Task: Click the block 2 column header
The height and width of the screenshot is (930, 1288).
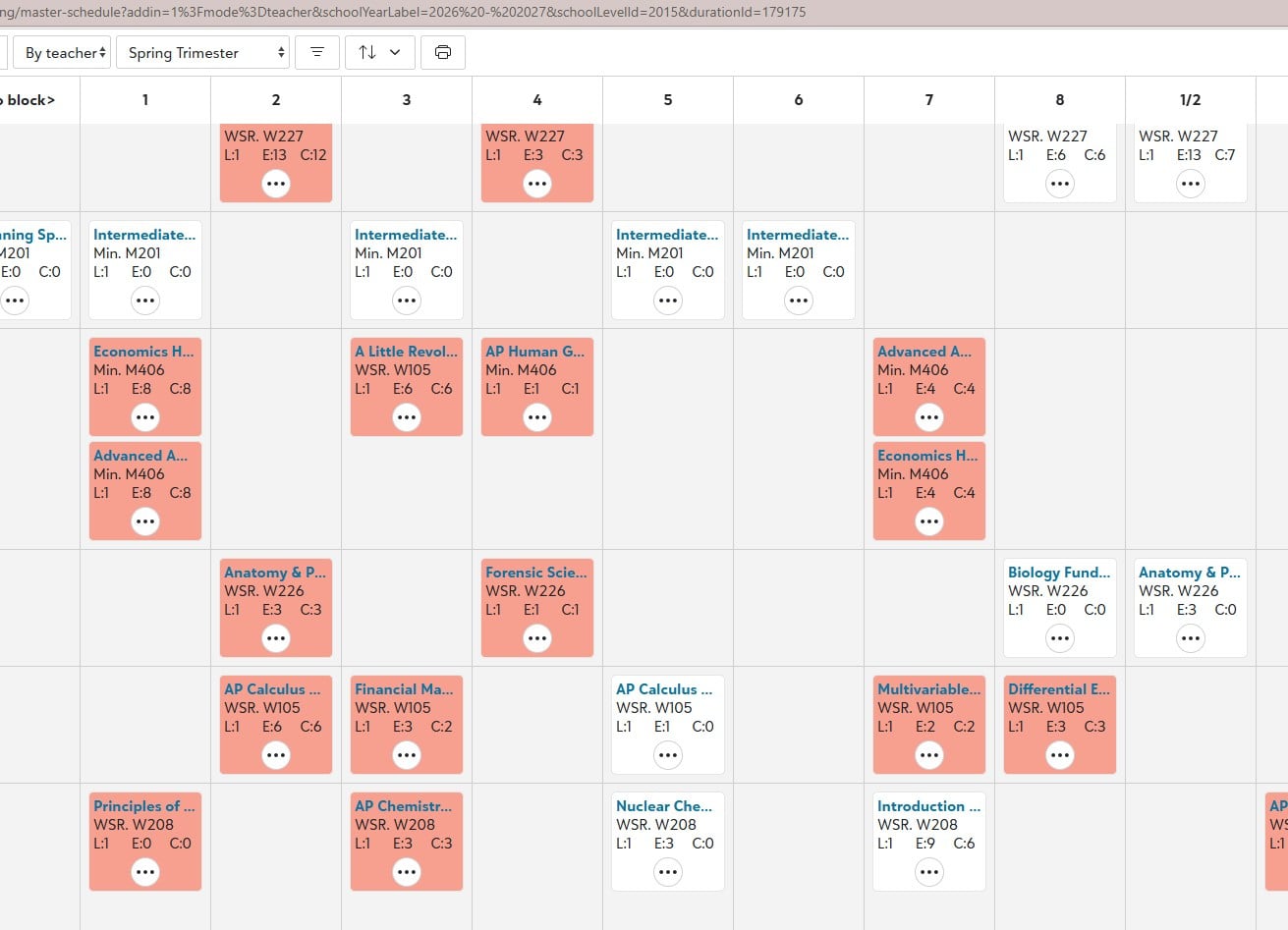Action: [276, 100]
